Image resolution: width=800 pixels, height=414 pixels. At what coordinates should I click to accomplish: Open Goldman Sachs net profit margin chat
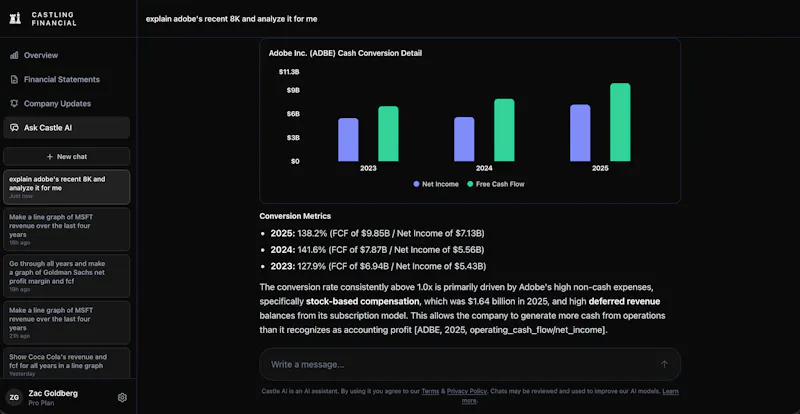tap(67, 276)
